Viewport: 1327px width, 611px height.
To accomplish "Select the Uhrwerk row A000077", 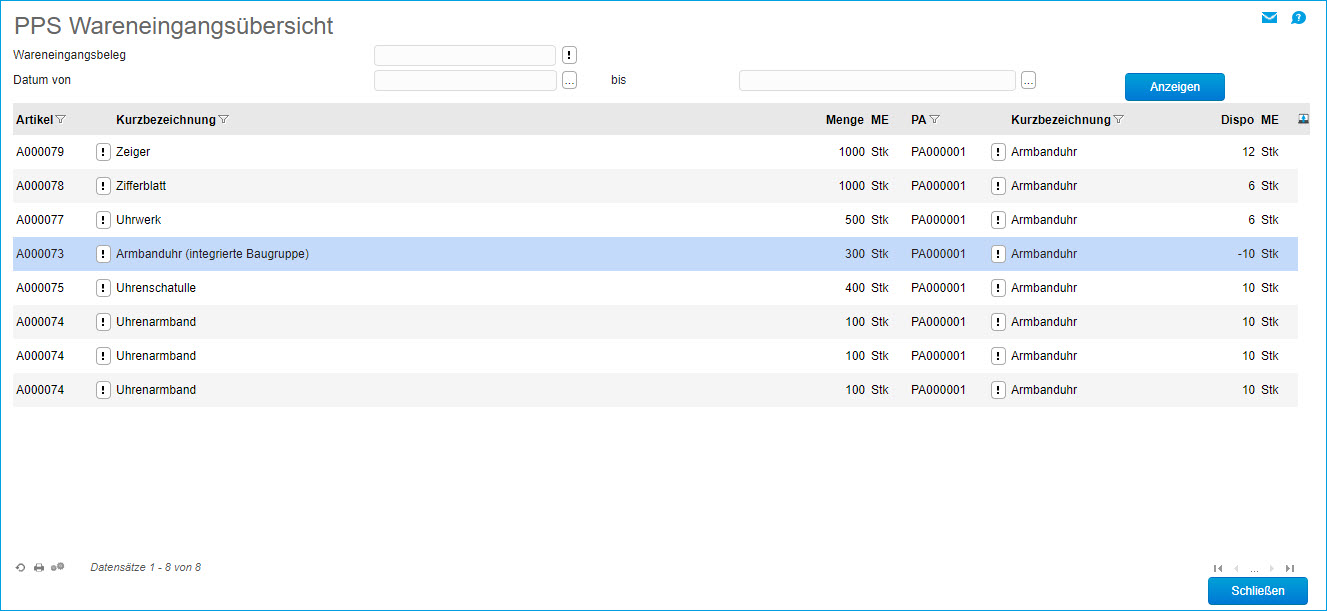I will point(400,220).
